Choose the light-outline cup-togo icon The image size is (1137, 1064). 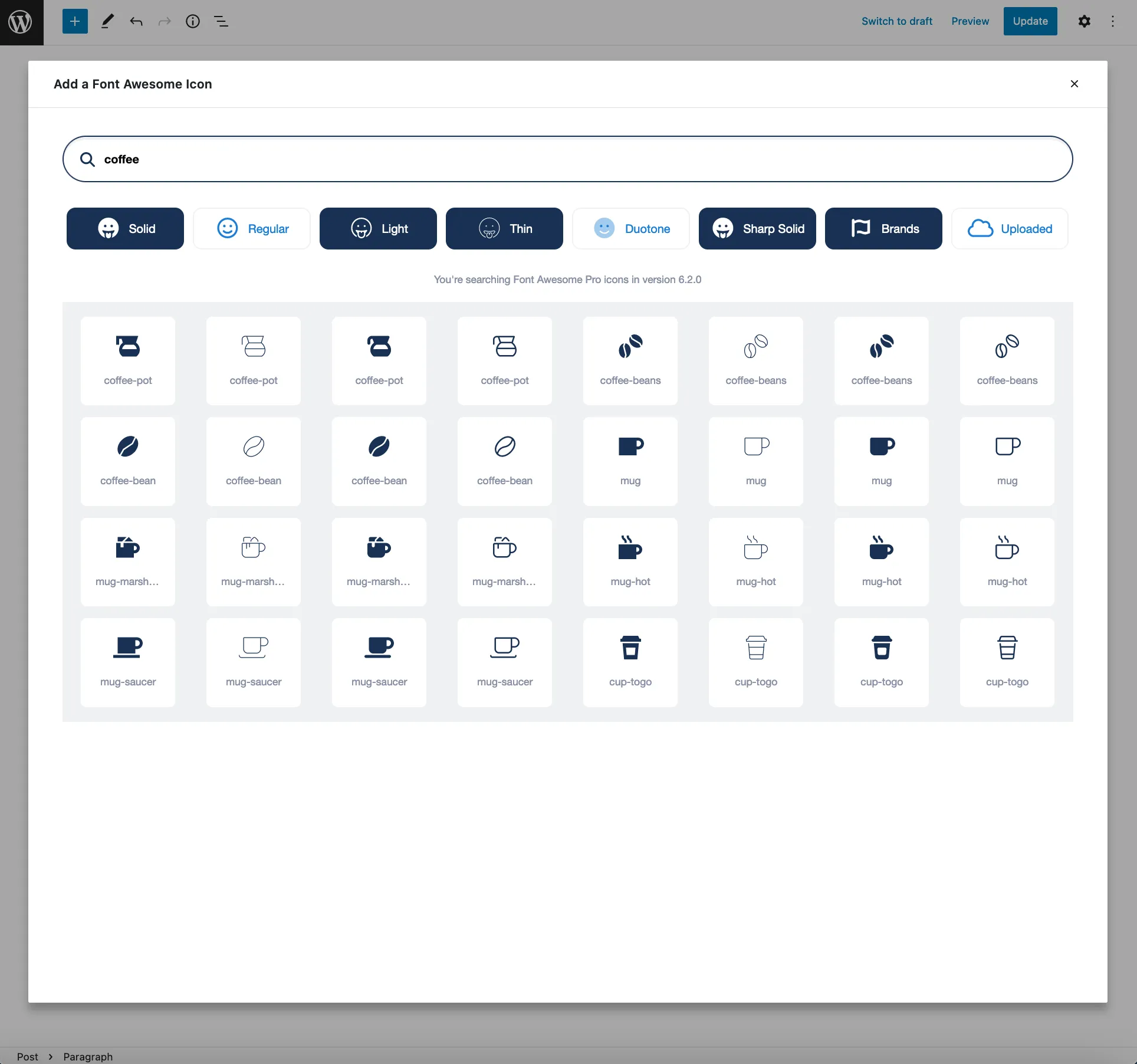(1007, 662)
